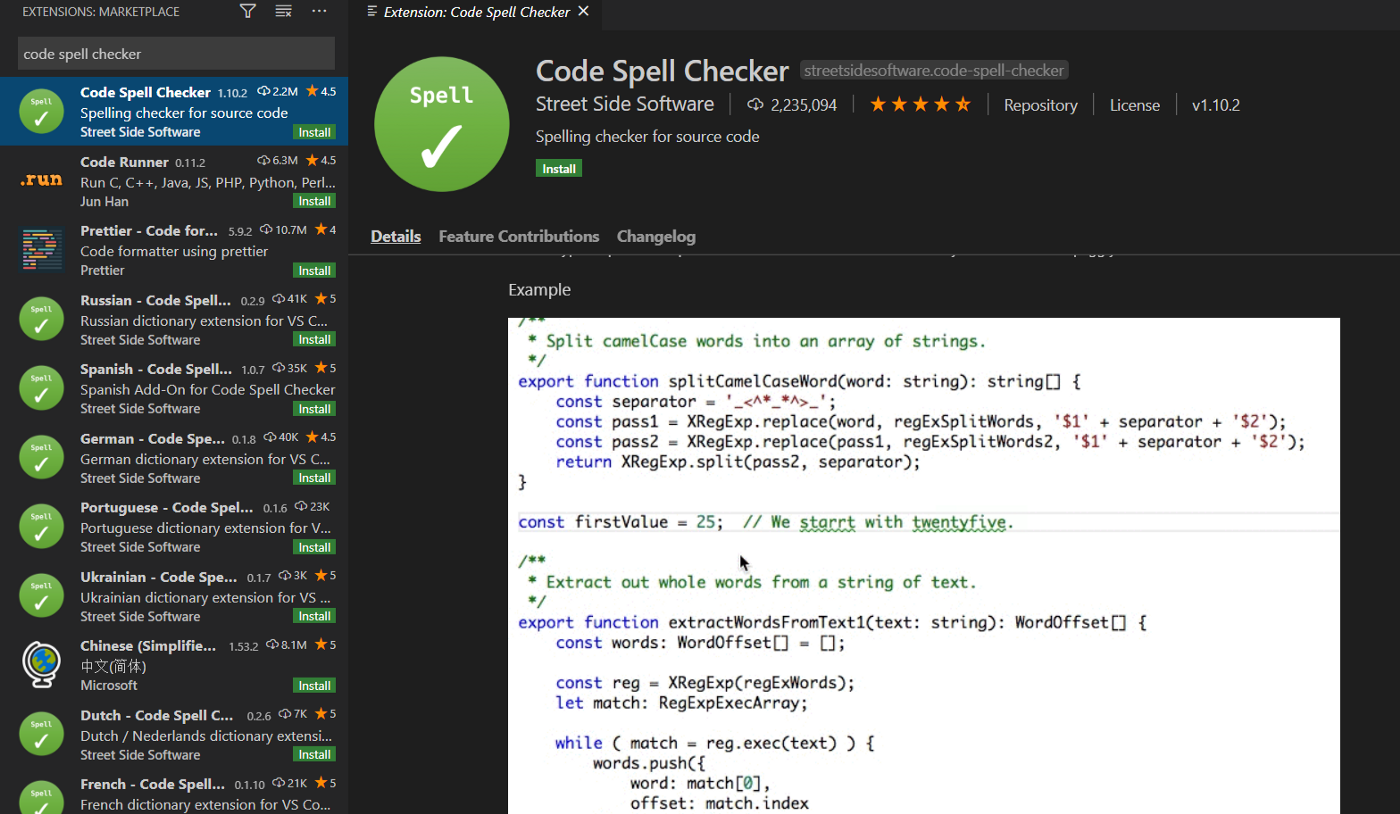Install the Code Runner extension from list

[314, 201]
